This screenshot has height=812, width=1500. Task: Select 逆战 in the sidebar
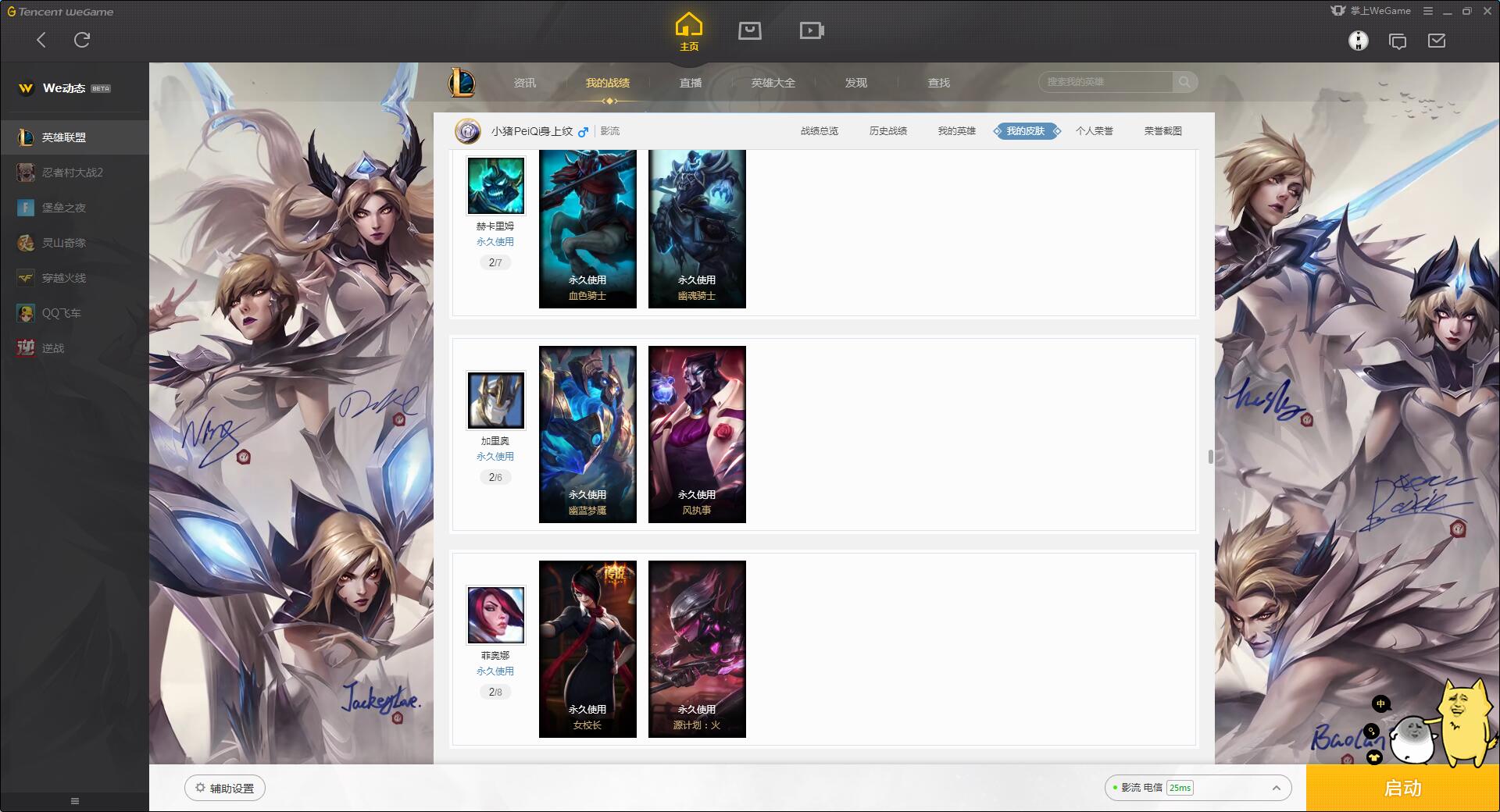click(x=74, y=348)
